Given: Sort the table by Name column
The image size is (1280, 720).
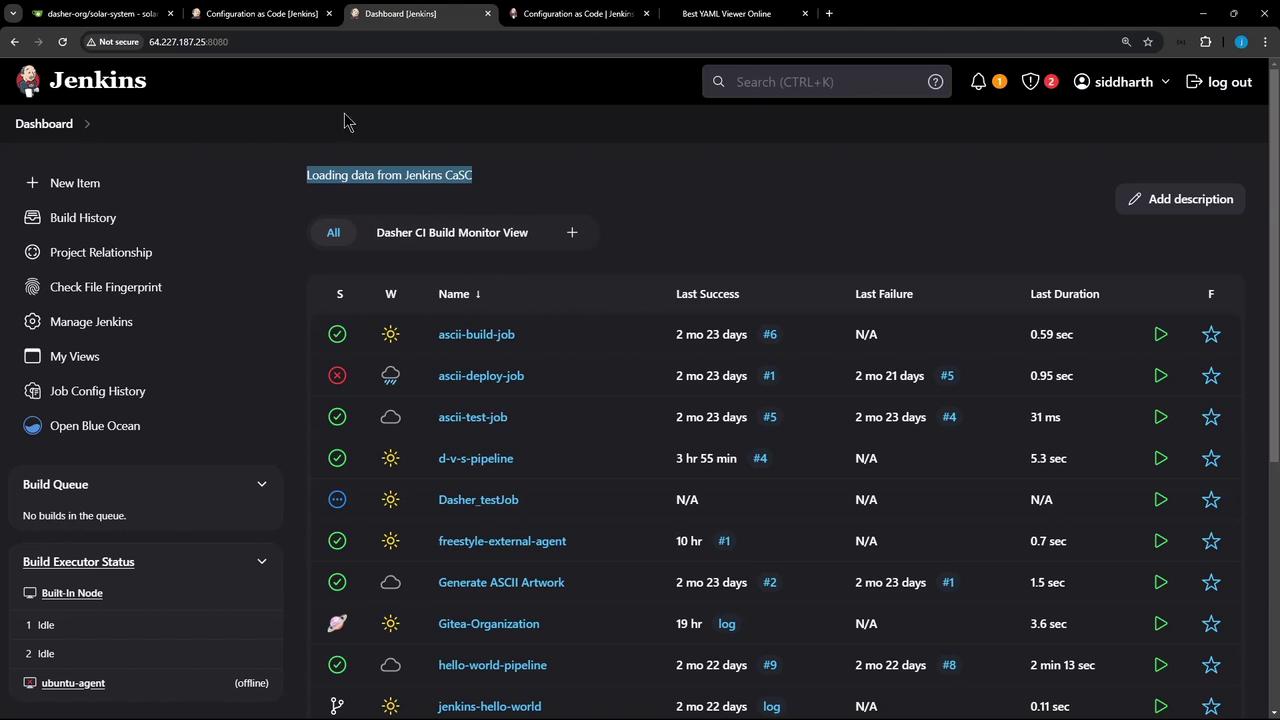Looking at the screenshot, I should [459, 294].
